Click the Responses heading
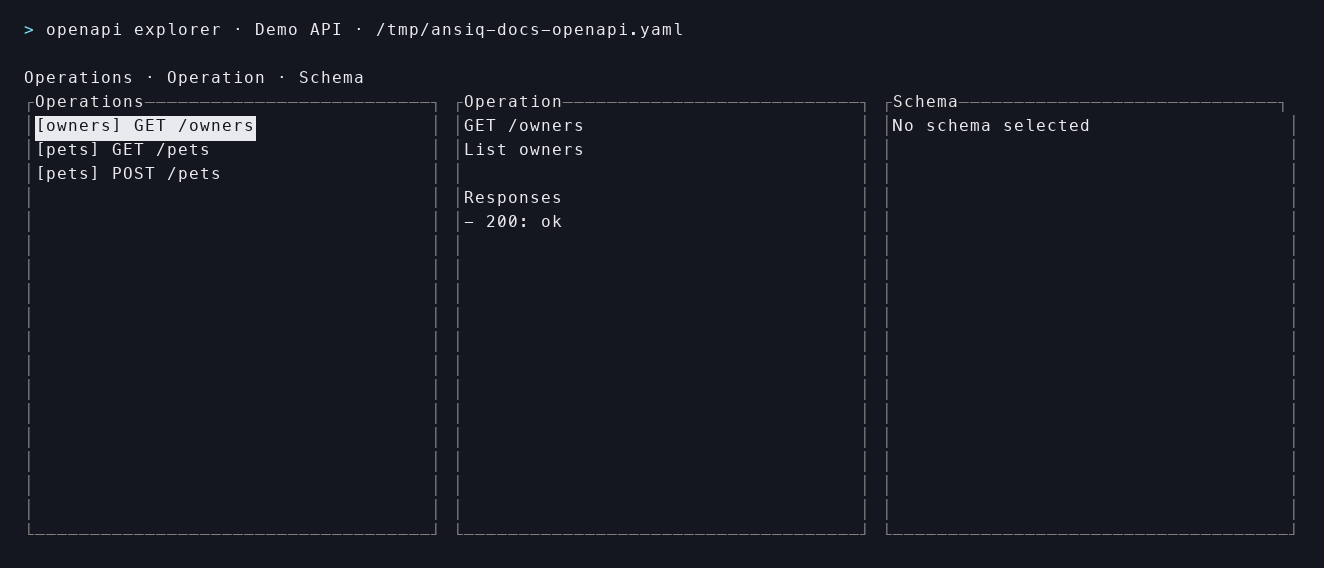Viewport: 1324px width, 568px height. click(x=513, y=198)
